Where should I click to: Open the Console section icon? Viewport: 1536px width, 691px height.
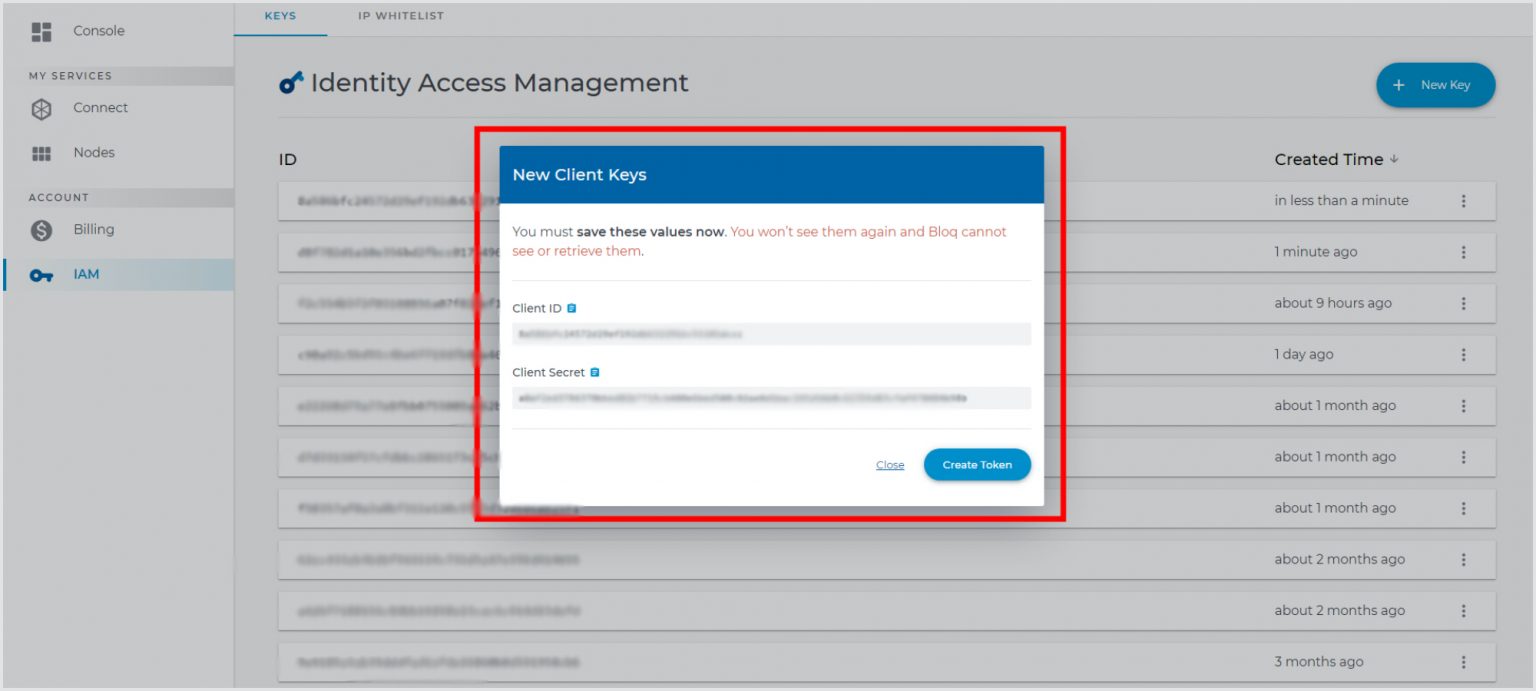[x=41, y=31]
